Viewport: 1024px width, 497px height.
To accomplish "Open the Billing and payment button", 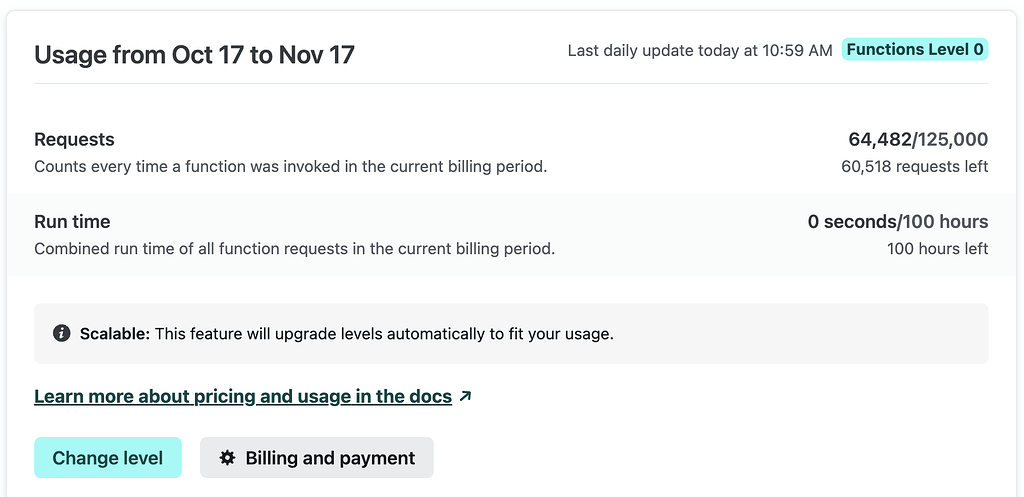I will click(x=316, y=458).
